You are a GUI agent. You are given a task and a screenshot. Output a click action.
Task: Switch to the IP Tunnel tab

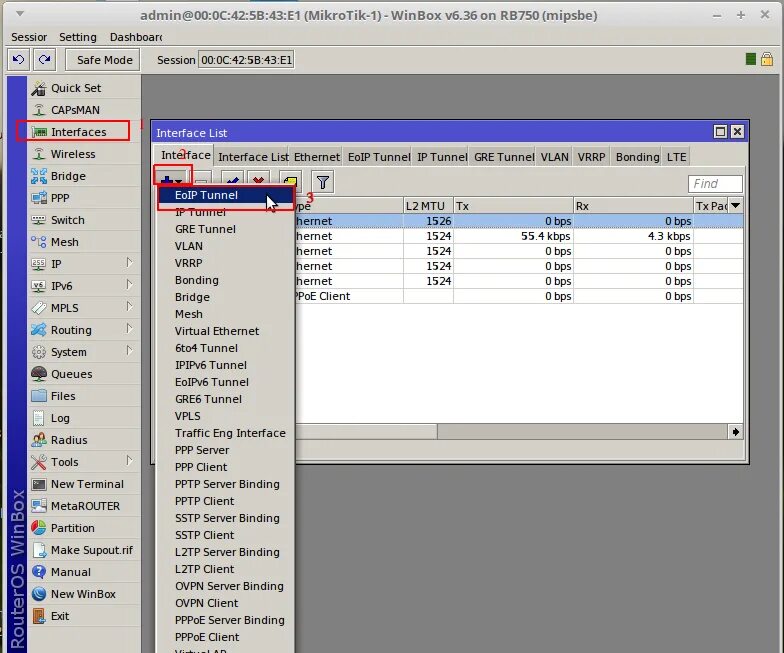pos(442,157)
